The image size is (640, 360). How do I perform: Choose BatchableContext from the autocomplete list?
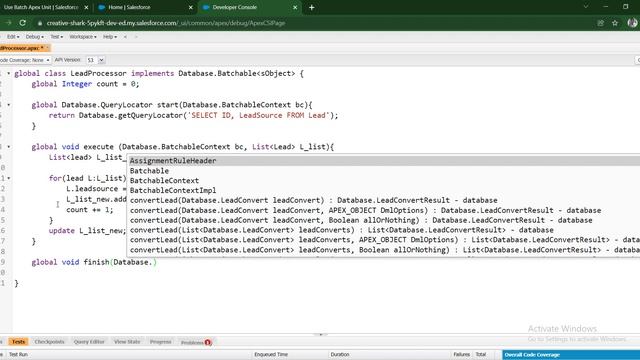384,180
